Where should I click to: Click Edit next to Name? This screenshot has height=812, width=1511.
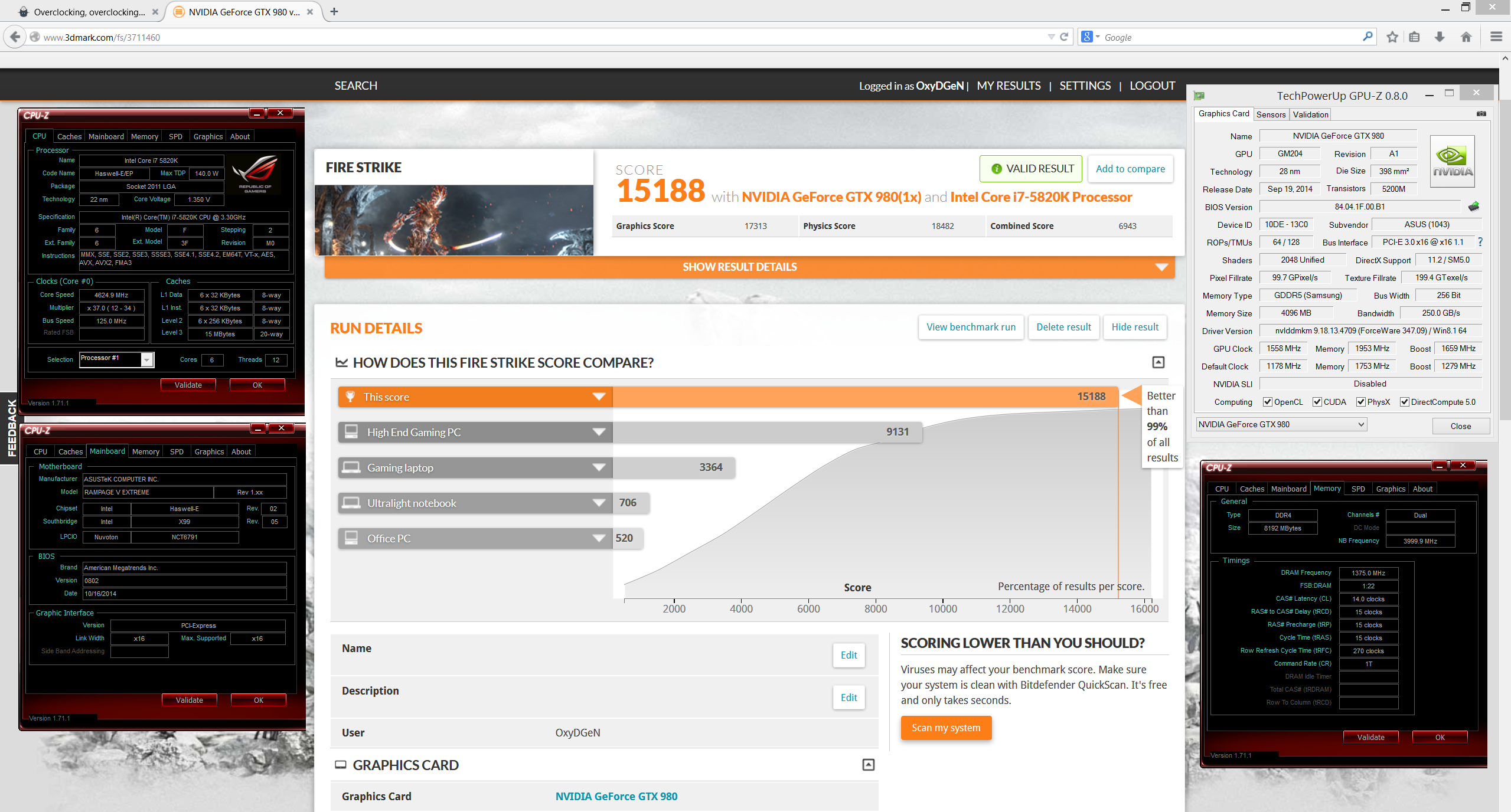tap(848, 655)
